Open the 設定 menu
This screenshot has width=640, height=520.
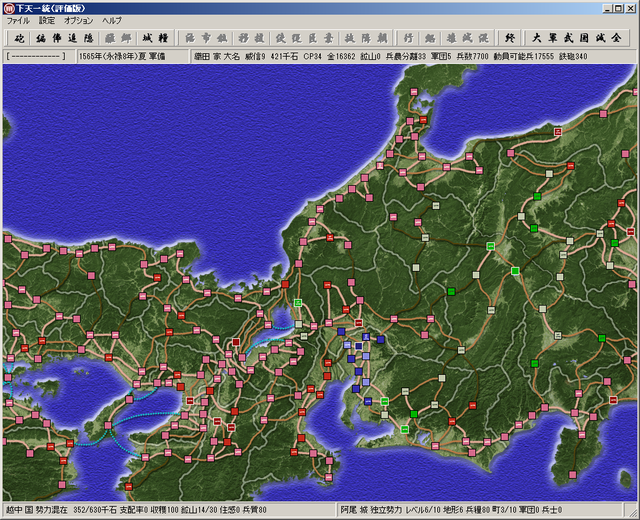coord(47,20)
